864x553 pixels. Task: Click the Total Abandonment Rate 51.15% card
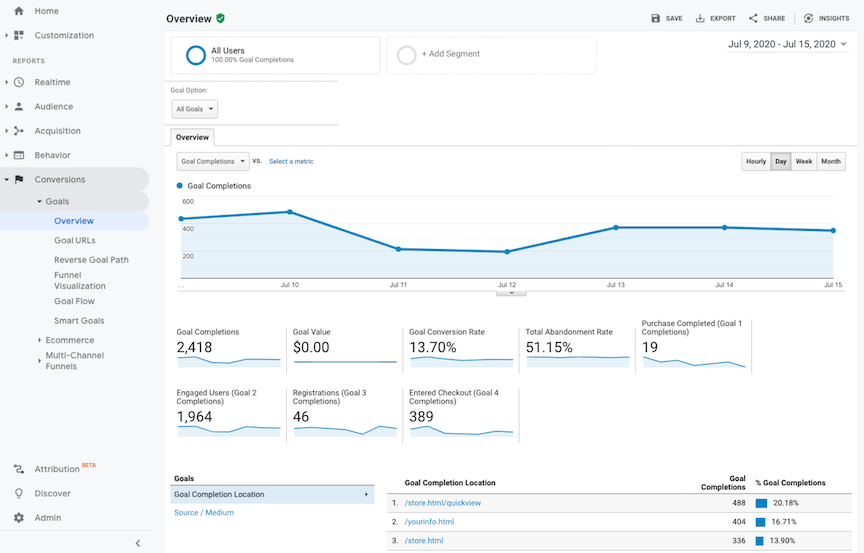click(x=577, y=348)
